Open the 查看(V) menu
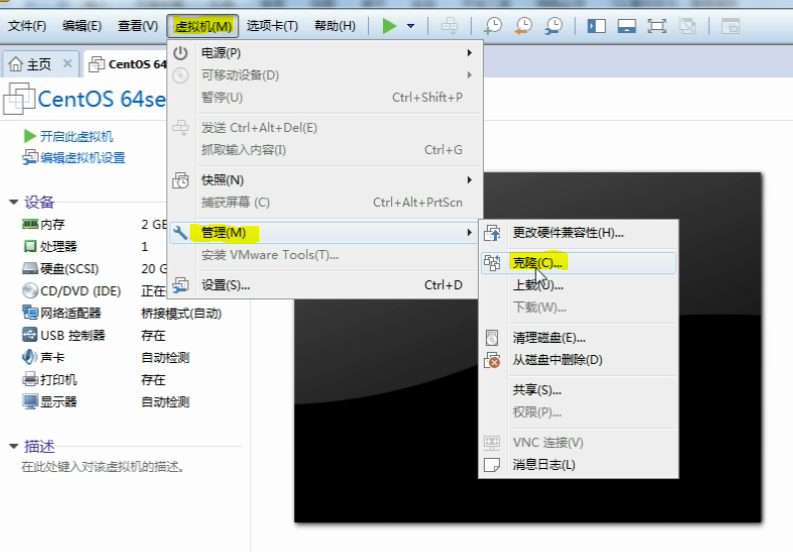The height and width of the screenshot is (552, 793). [138, 25]
